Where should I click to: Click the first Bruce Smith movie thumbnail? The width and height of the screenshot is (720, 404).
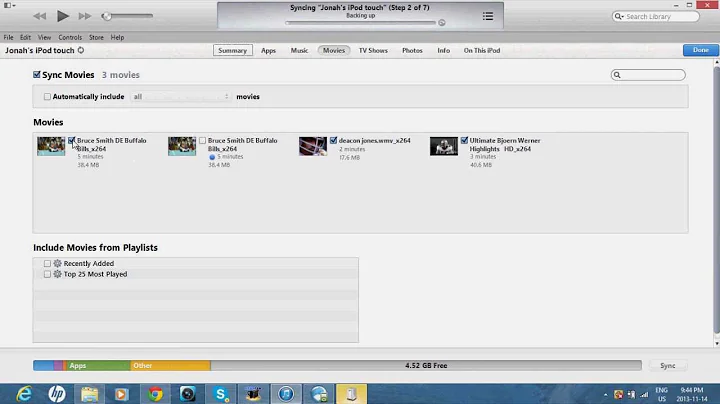pos(51,146)
